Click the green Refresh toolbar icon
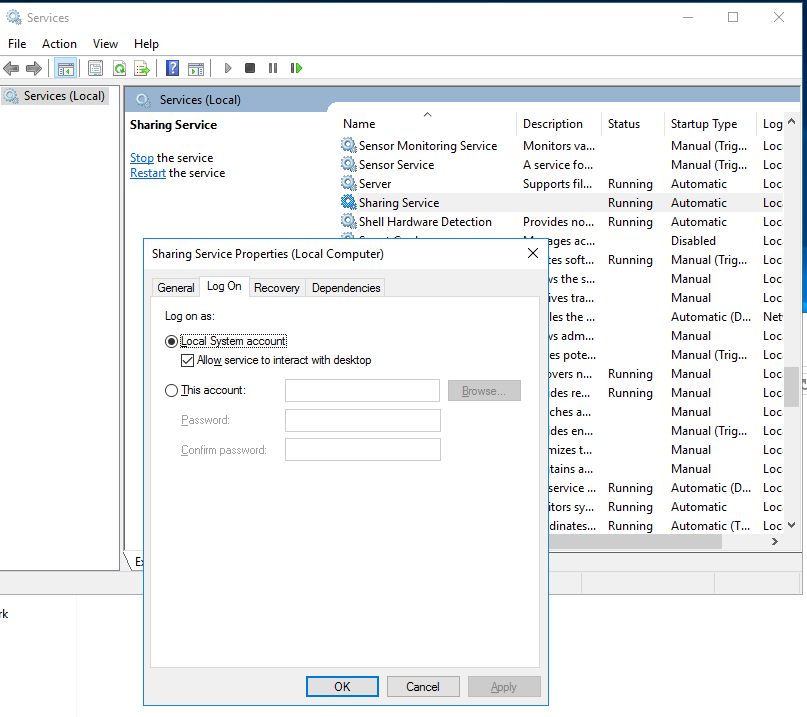The image size is (807, 717). (119, 68)
